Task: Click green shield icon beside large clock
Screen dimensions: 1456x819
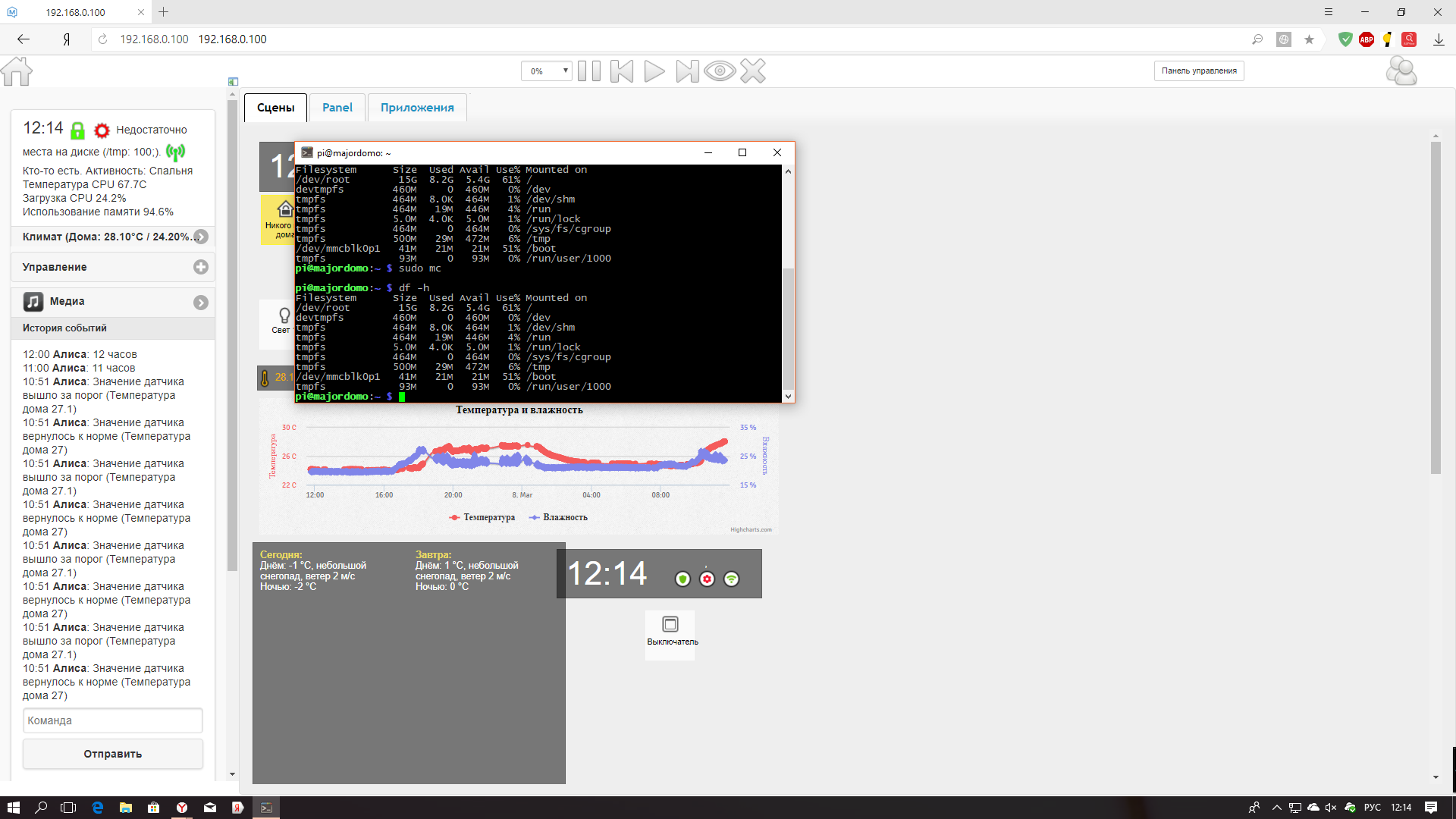Action: pyautogui.click(x=682, y=579)
